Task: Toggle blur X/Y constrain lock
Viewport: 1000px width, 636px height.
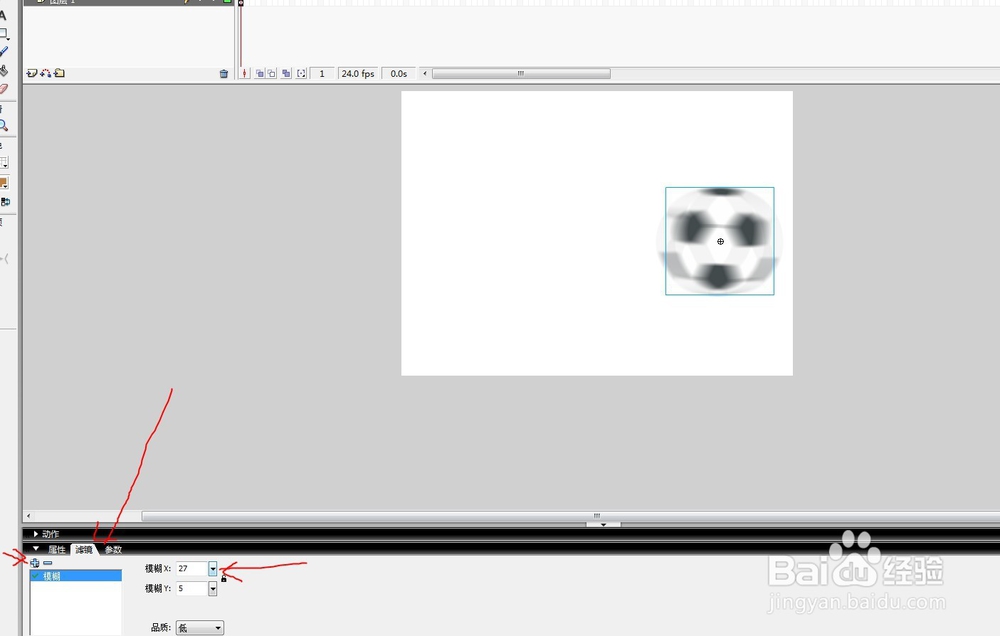Action: point(224,579)
